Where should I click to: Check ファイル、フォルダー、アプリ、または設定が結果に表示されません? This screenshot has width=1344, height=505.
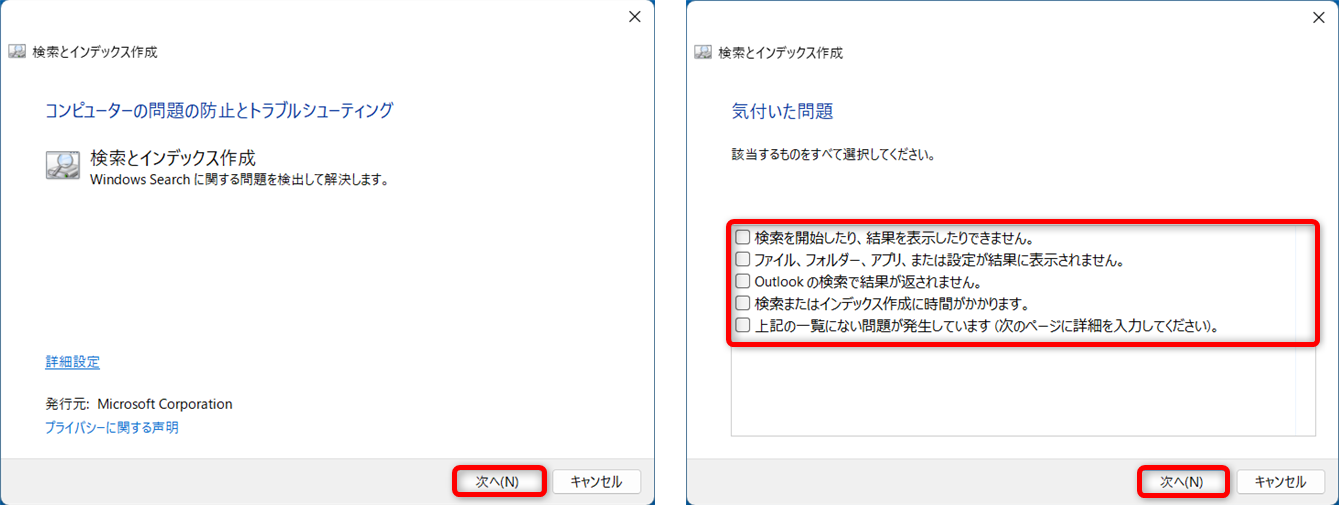[x=743, y=260]
